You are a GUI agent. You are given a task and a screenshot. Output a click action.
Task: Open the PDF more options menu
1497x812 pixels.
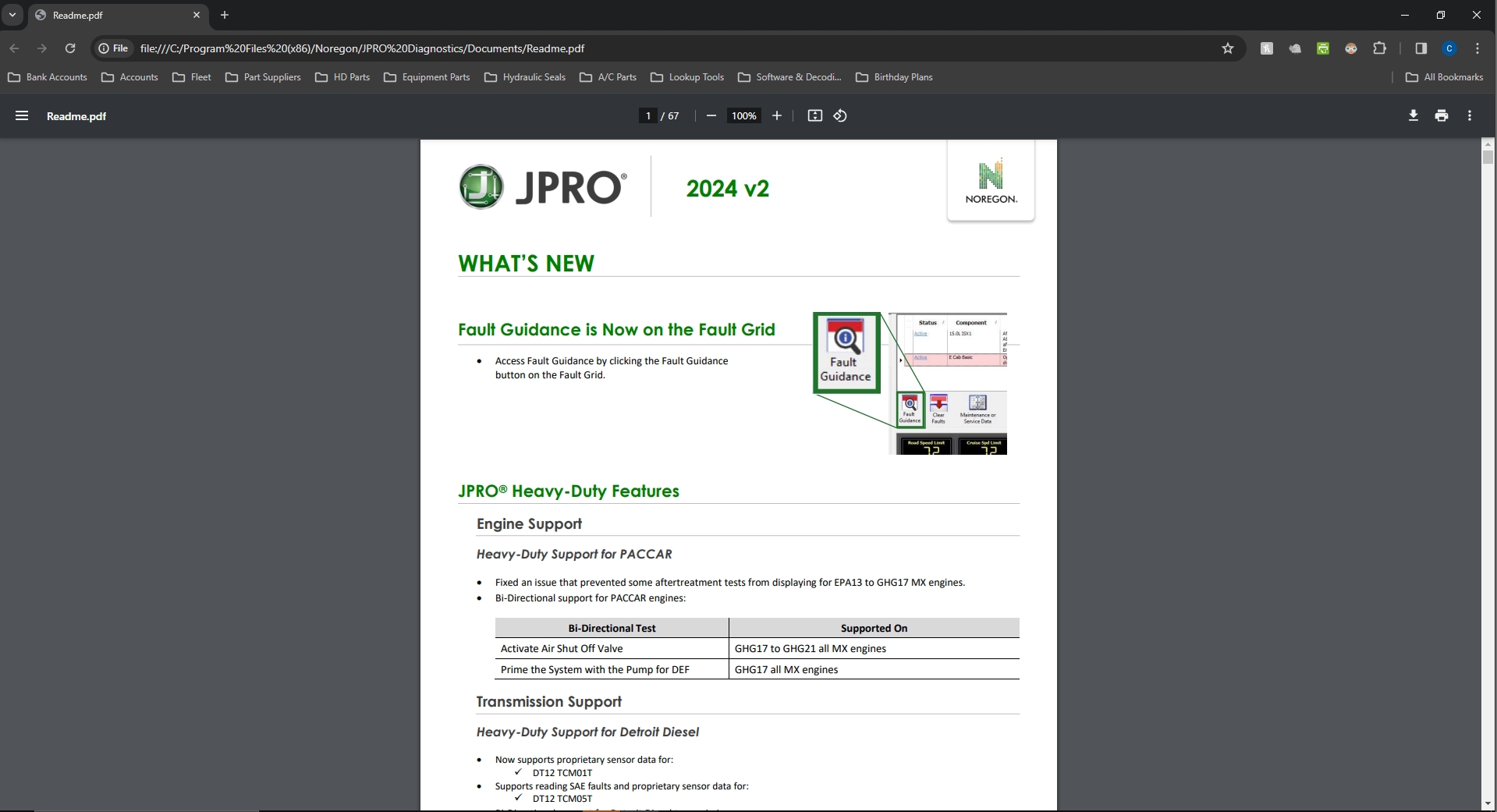click(x=1469, y=115)
